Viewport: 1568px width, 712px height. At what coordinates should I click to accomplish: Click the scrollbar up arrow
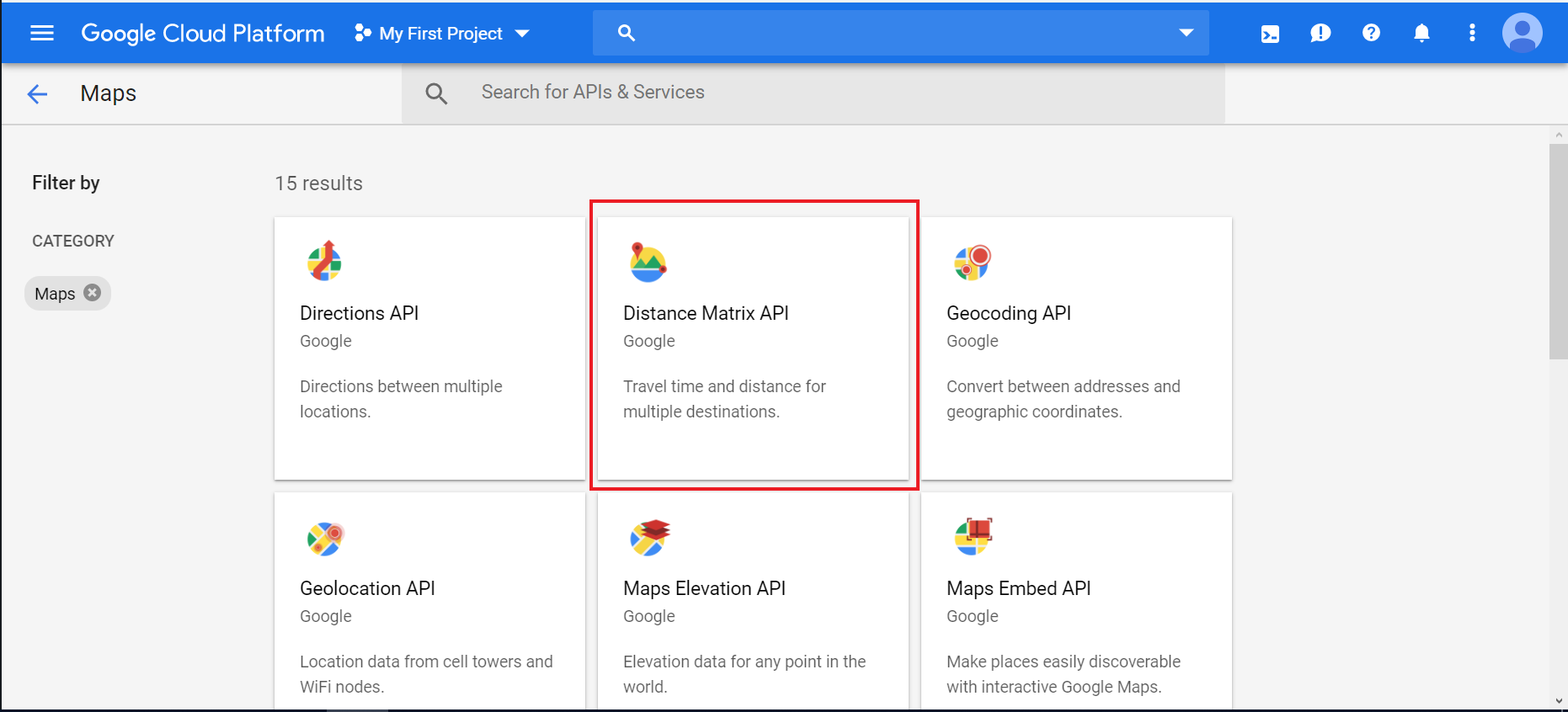1558,135
